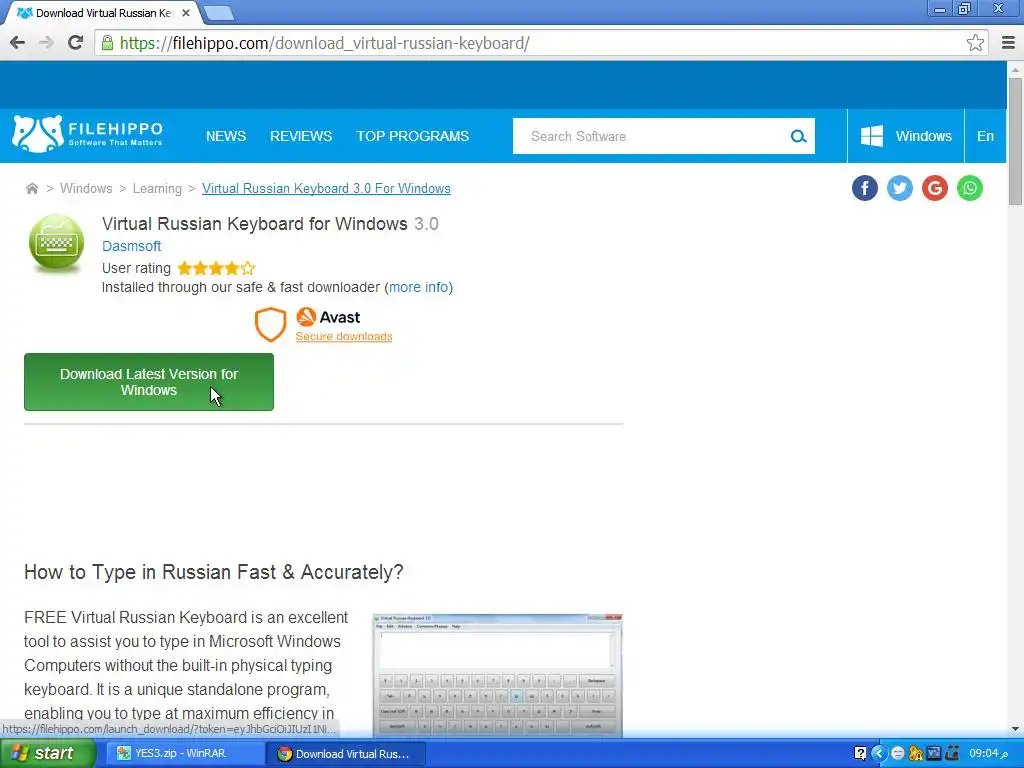
Task: Click the Download Virtual Rus... Chrome taskbar button
Action: click(x=347, y=754)
